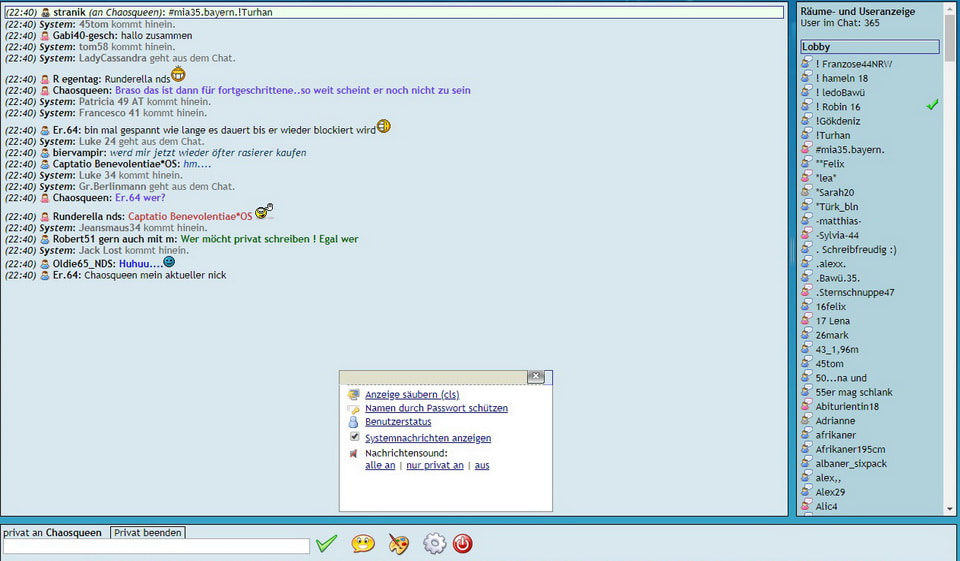Image resolution: width=960 pixels, height=561 pixels.
Task: Click the green checkmark beside Robin 16
Action: tap(932, 105)
